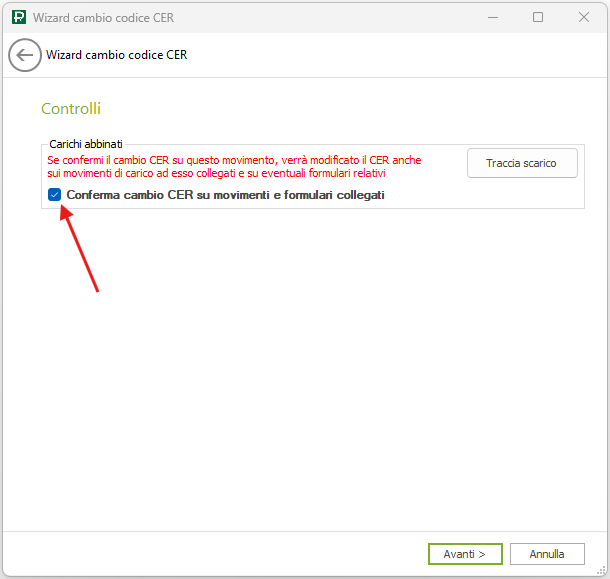
Task: Select the Carichi abbinati group label
Action: (x=86, y=144)
